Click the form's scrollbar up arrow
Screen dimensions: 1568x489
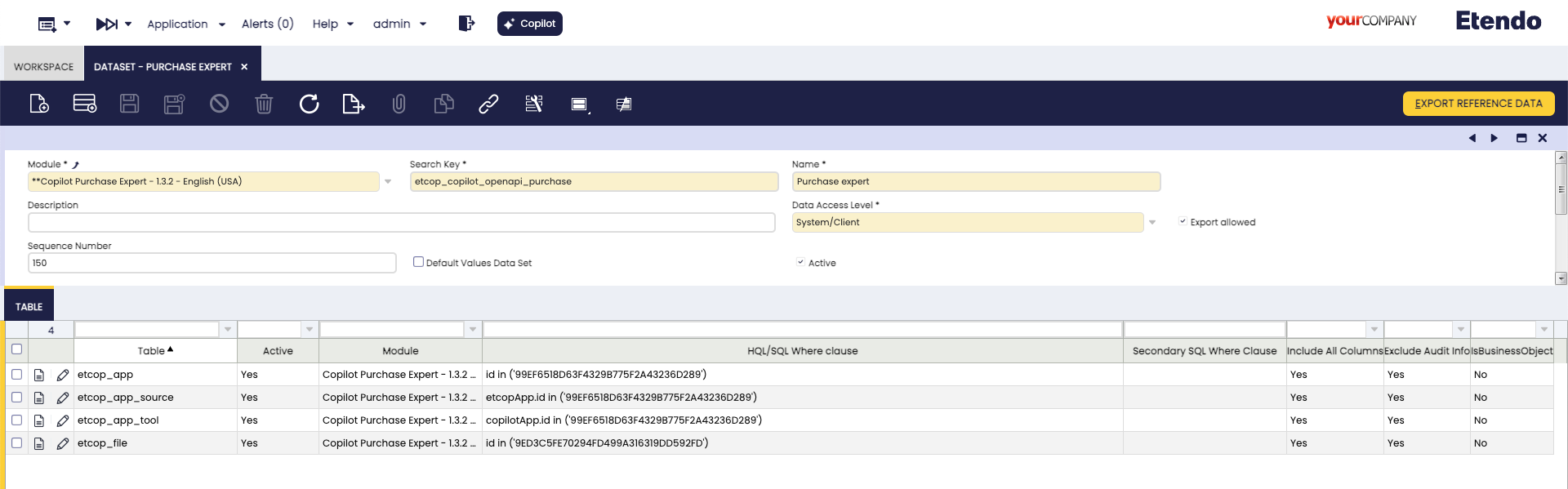1561,157
